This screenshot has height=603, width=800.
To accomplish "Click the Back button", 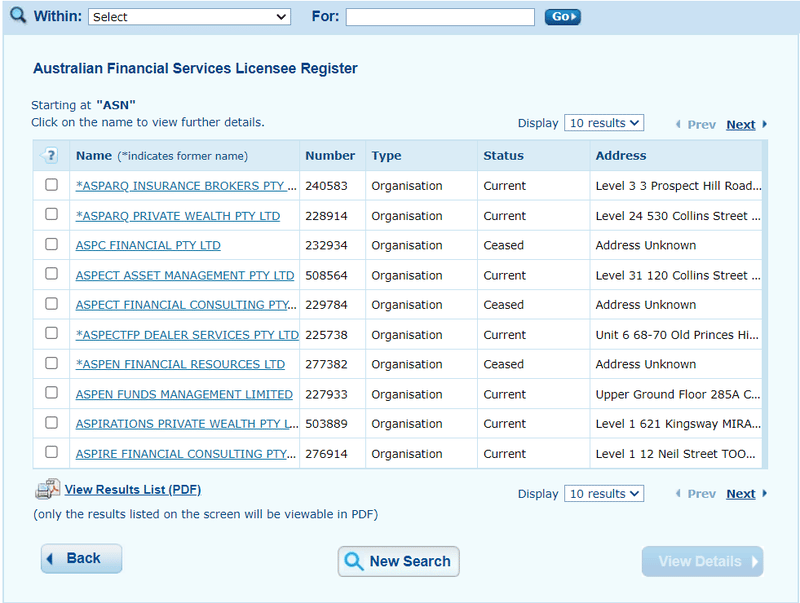I will tap(82, 559).
